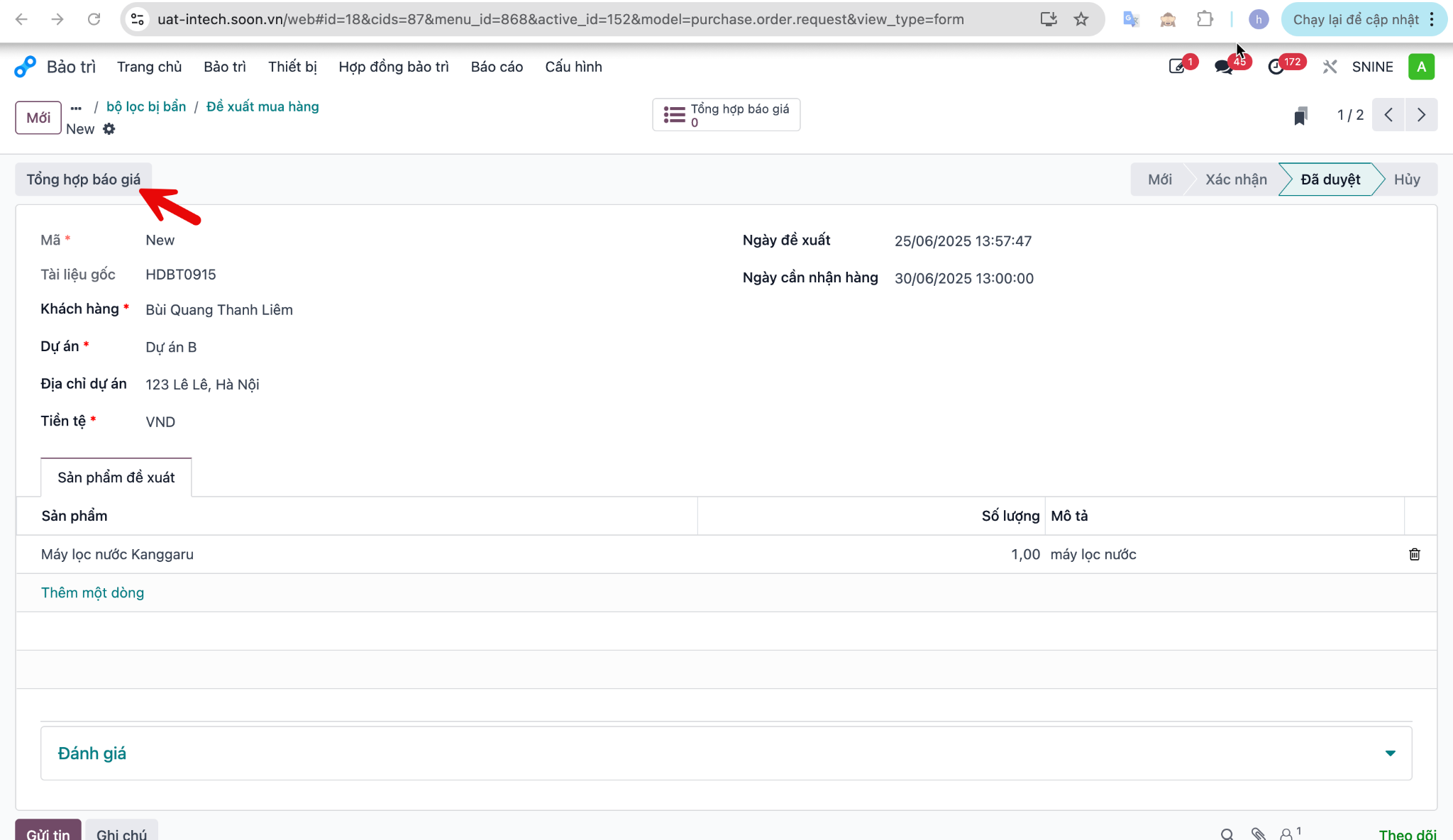Expand the breadcrumb ellipsis menu

76,108
